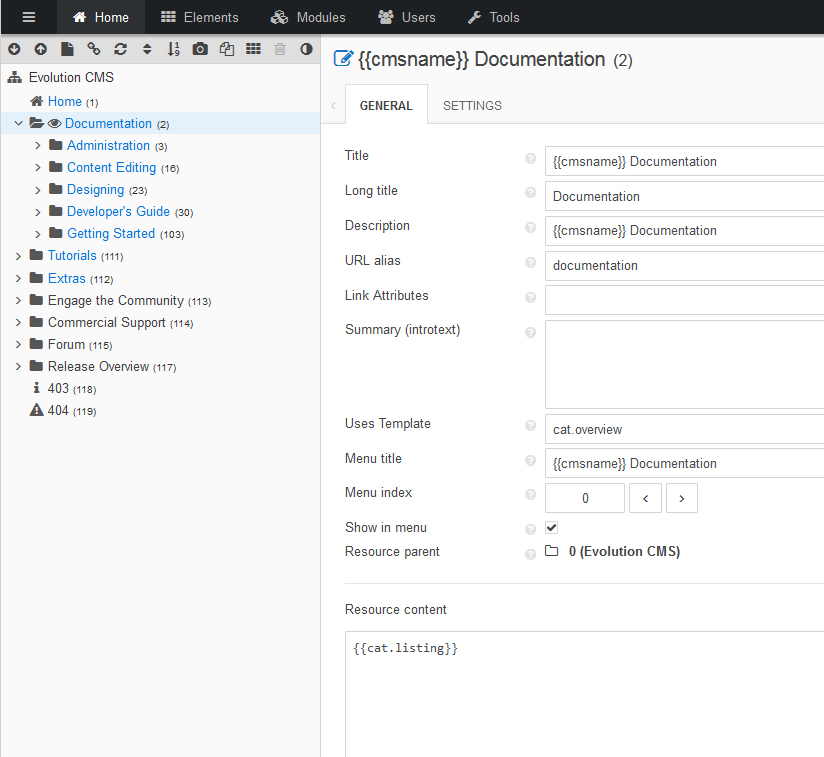The width and height of the screenshot is (824, 757).
Task: Open the hamburger main menu
Action: [x=29, y=17]
